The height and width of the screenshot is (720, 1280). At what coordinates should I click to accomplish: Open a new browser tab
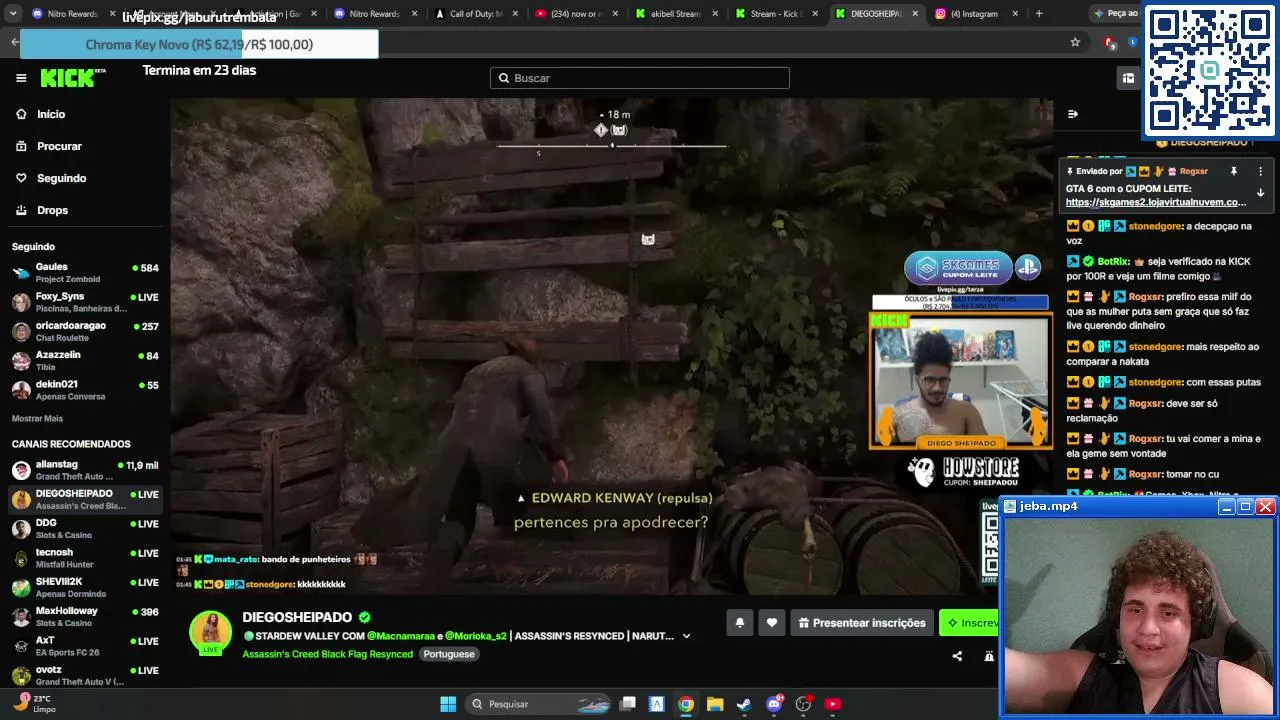coord(1039,14)
